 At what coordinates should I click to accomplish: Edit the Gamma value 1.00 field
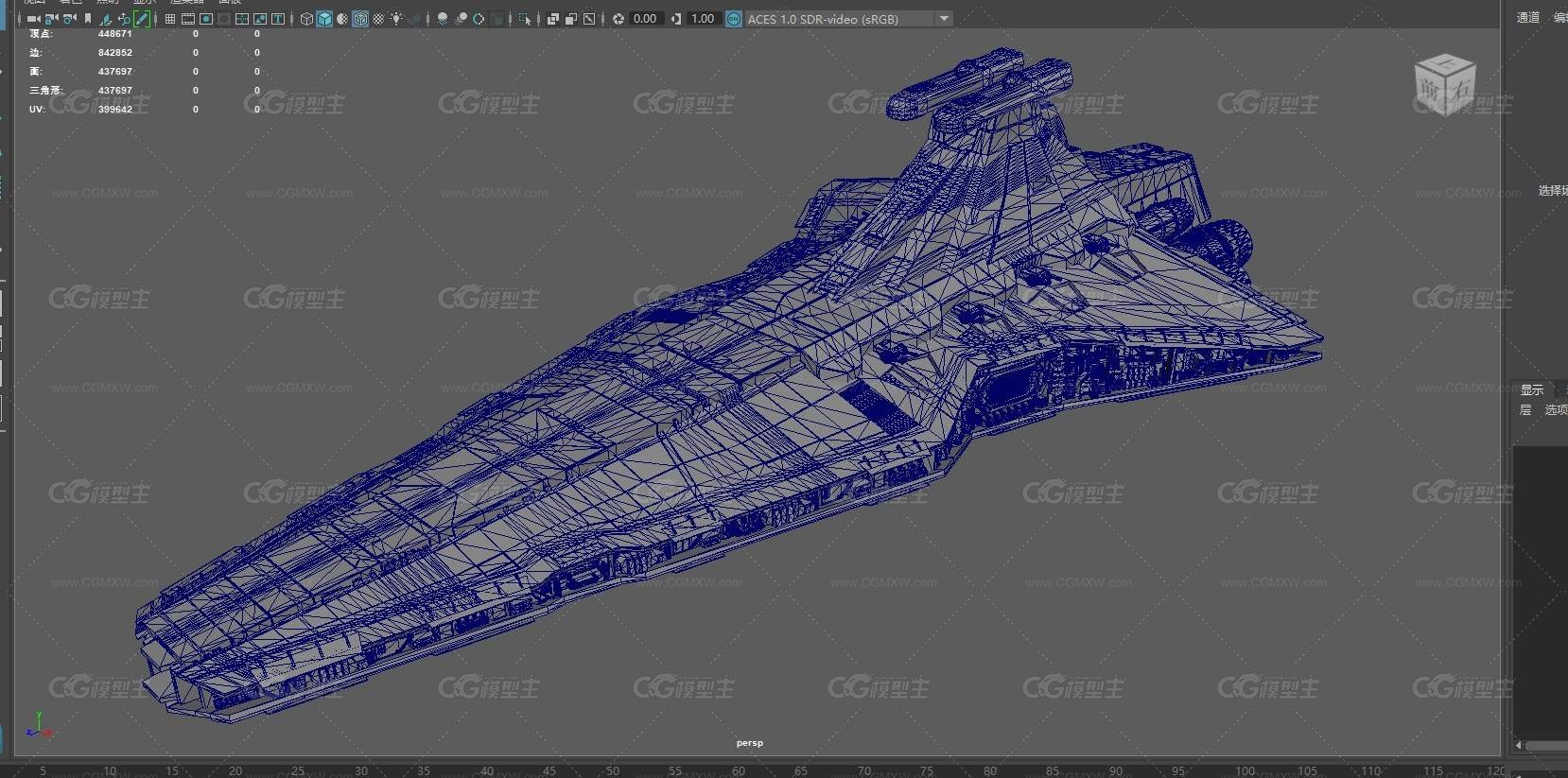pos(703,19)
